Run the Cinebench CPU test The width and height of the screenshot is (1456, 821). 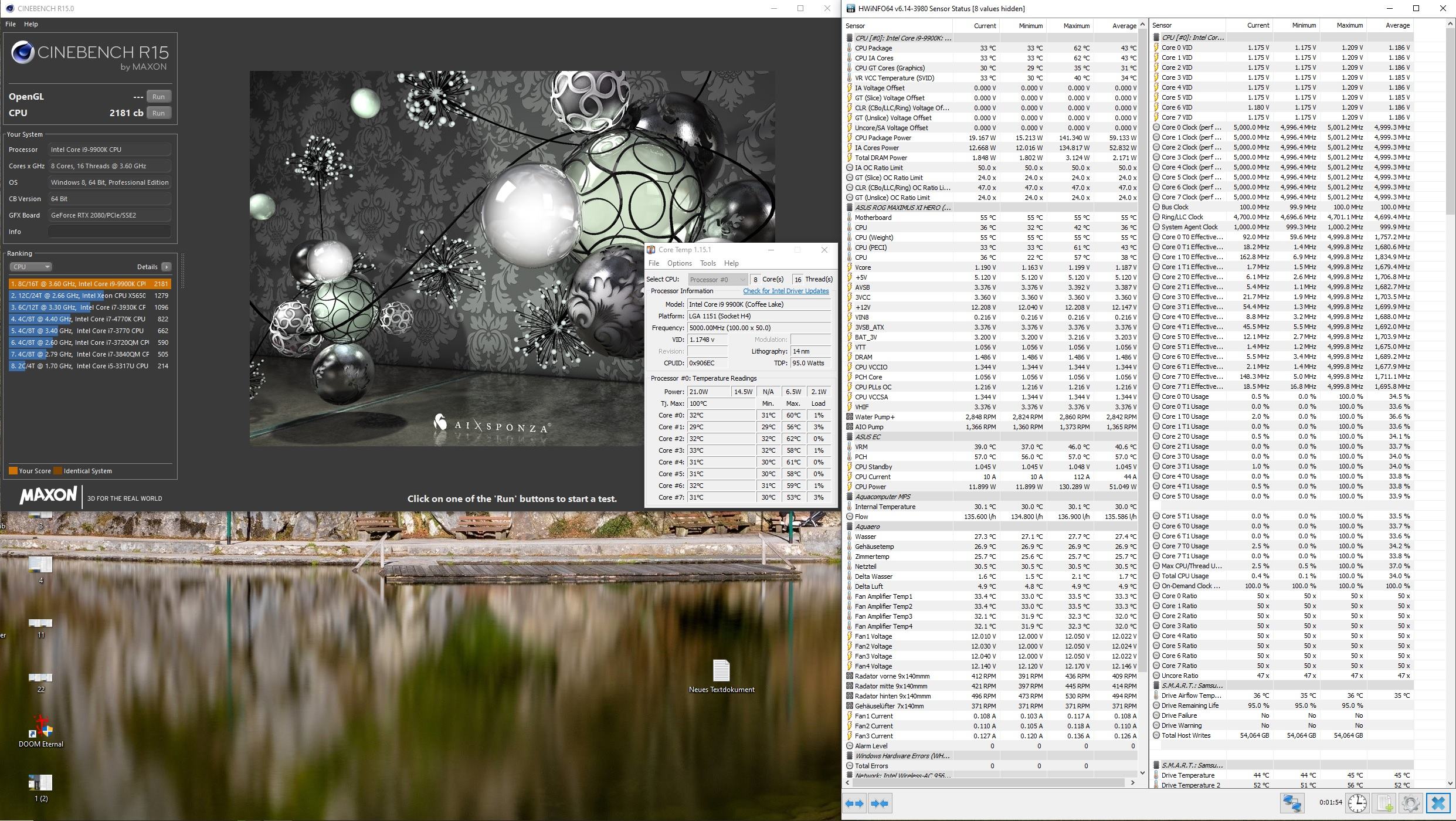pyautogui.click(x=158, y=113)
